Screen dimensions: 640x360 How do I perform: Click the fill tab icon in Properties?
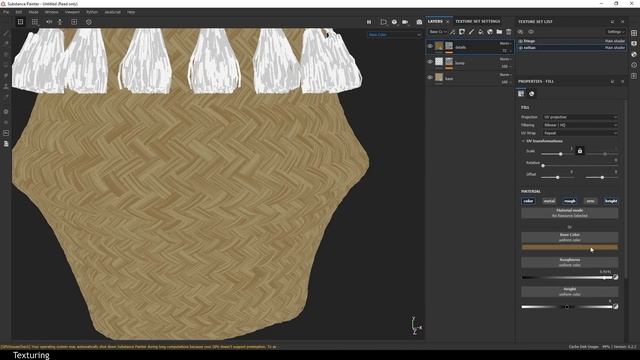[521, 93]
